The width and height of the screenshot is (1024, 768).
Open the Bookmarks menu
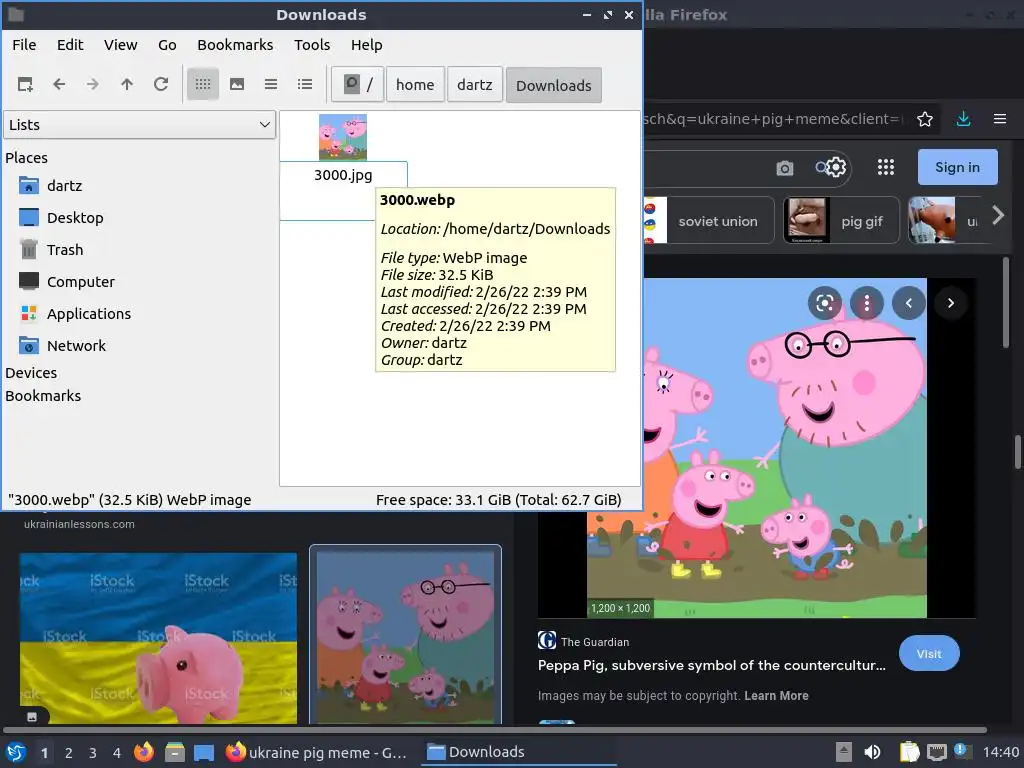pos(235,45)
